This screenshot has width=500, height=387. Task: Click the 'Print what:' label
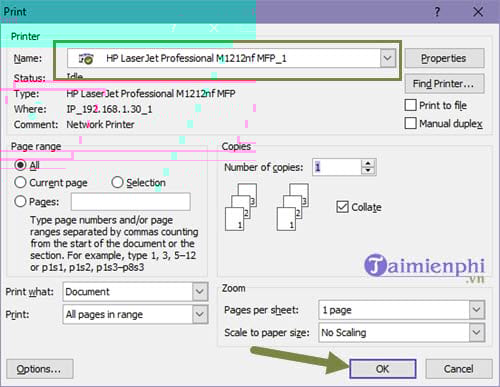coord(29,292)
